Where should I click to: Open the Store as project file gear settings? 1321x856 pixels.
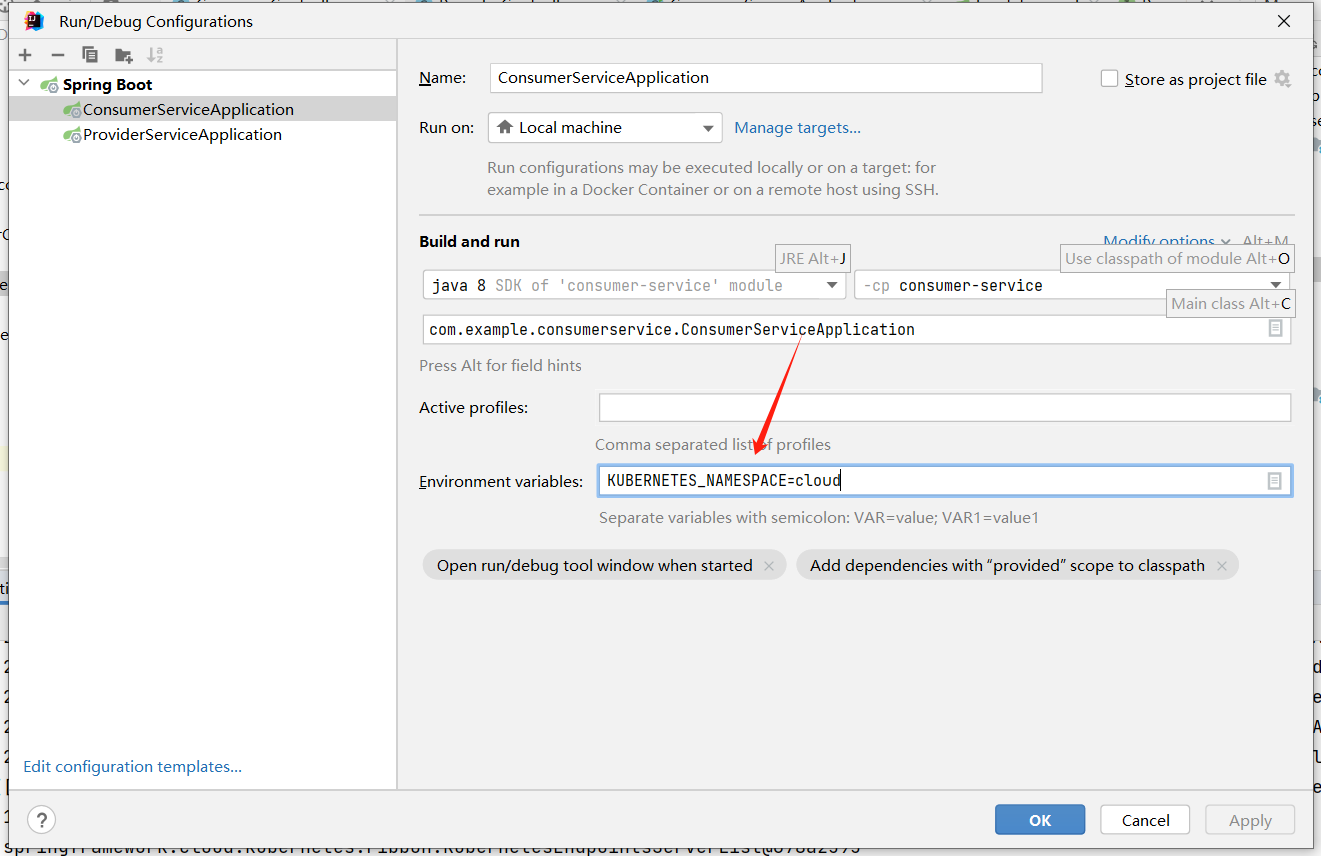pos(1283,79)
